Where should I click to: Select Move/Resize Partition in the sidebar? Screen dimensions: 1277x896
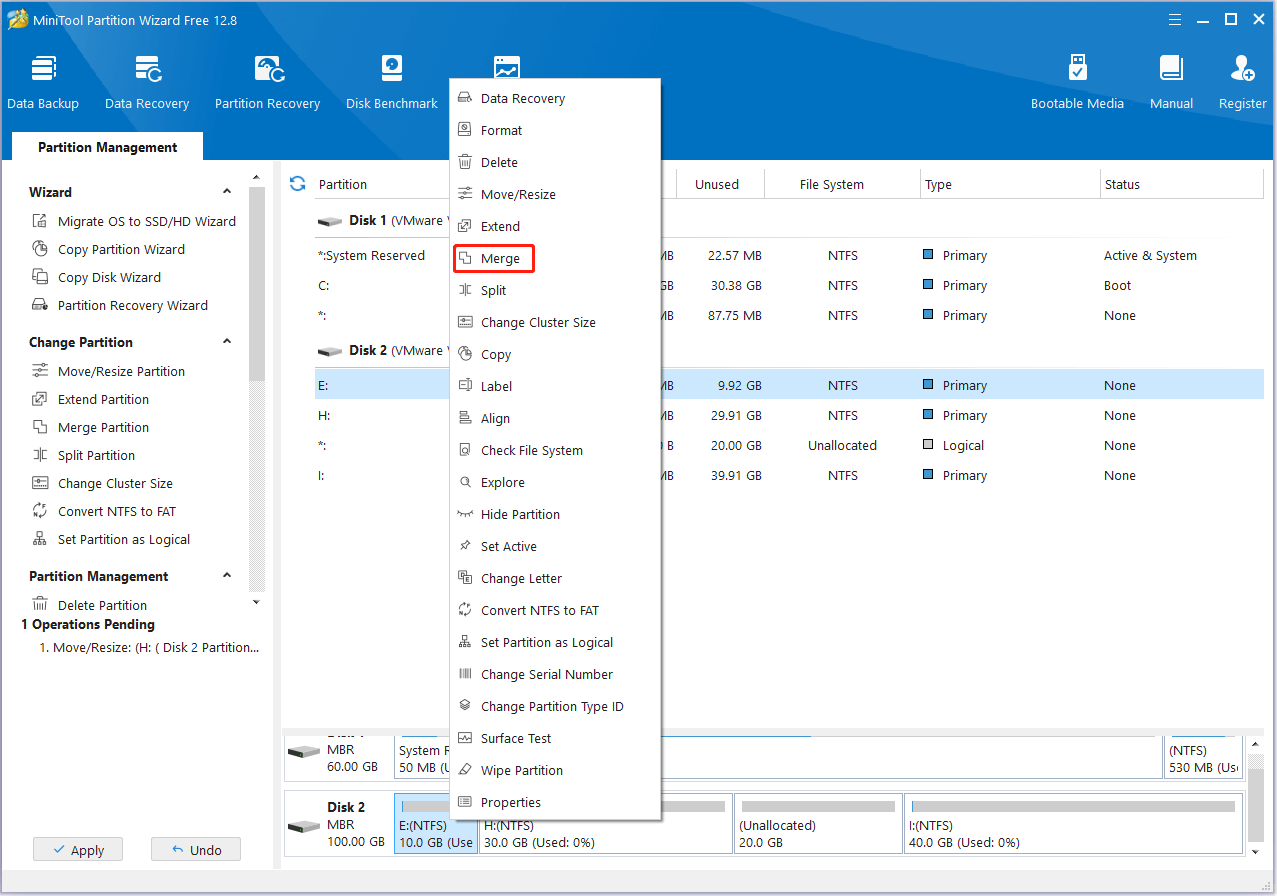(x=109, y=371)
